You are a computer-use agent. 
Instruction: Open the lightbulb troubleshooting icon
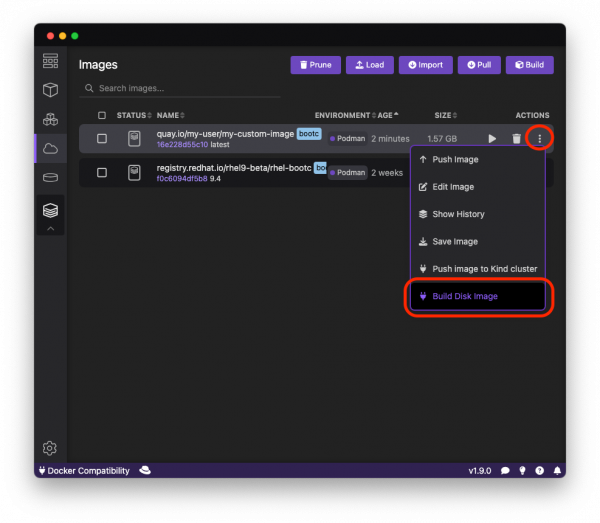[x=522, y=471]
